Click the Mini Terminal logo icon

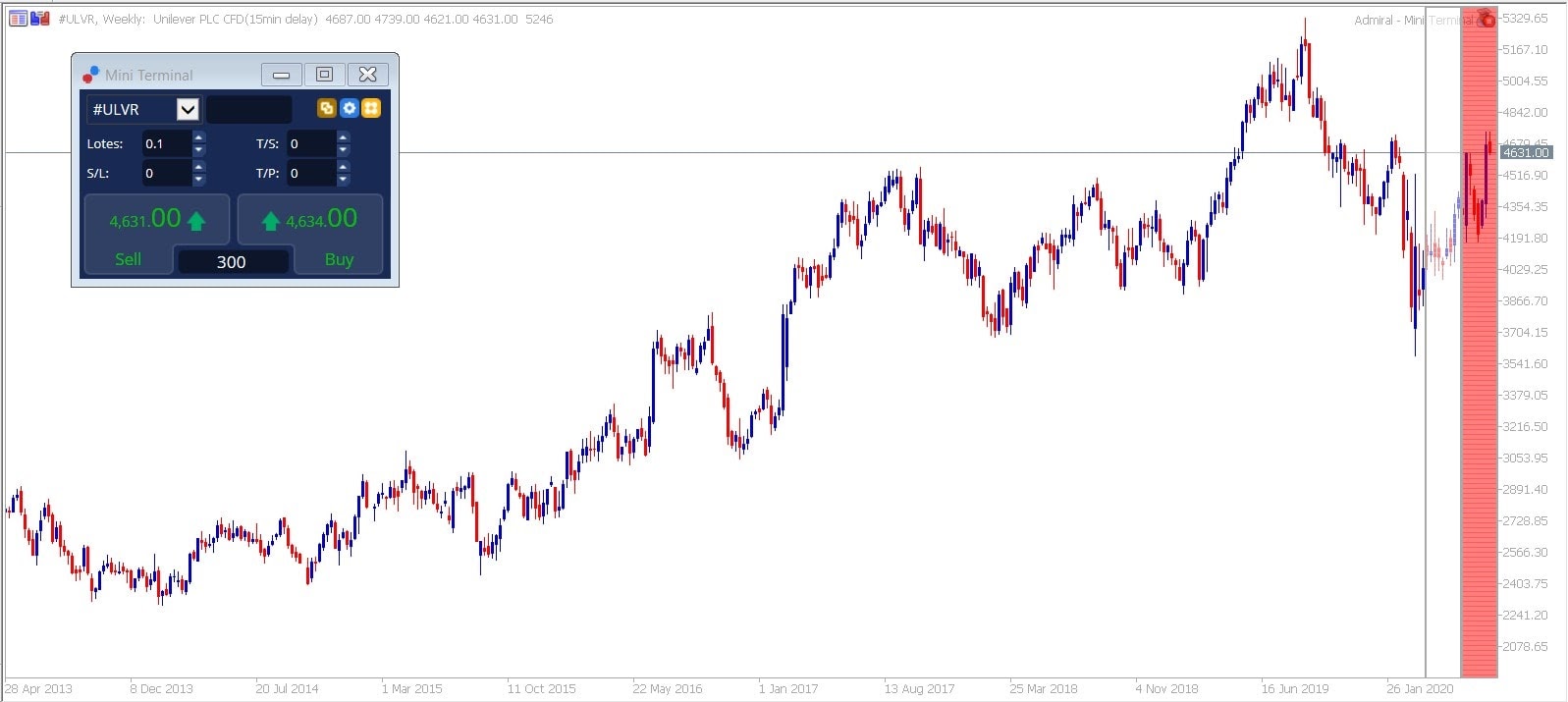click(90, 75)
